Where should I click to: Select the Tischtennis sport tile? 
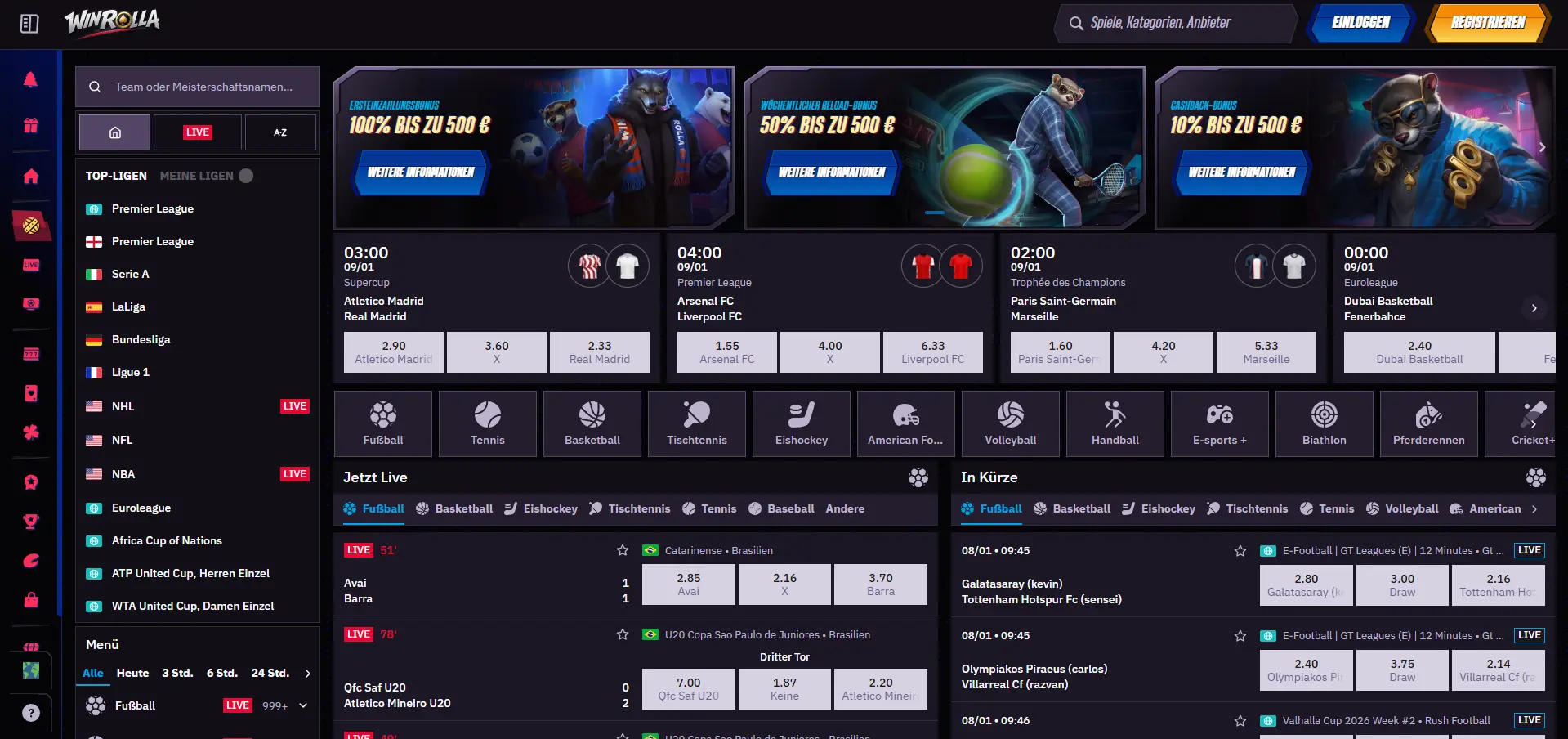pyautogui.click(x=696, y=423)
